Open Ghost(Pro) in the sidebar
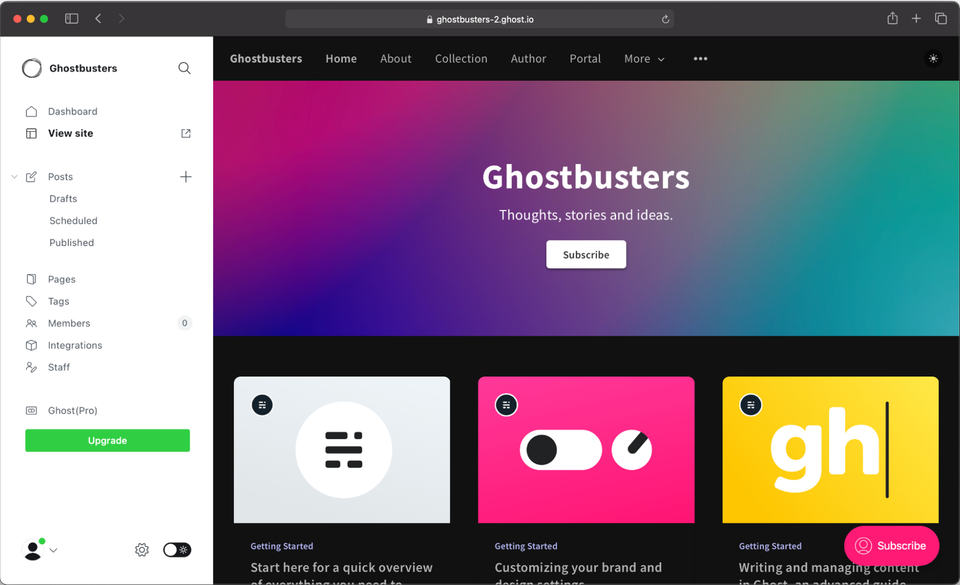This screenshot has width=960, height=585. click(73, 411)
